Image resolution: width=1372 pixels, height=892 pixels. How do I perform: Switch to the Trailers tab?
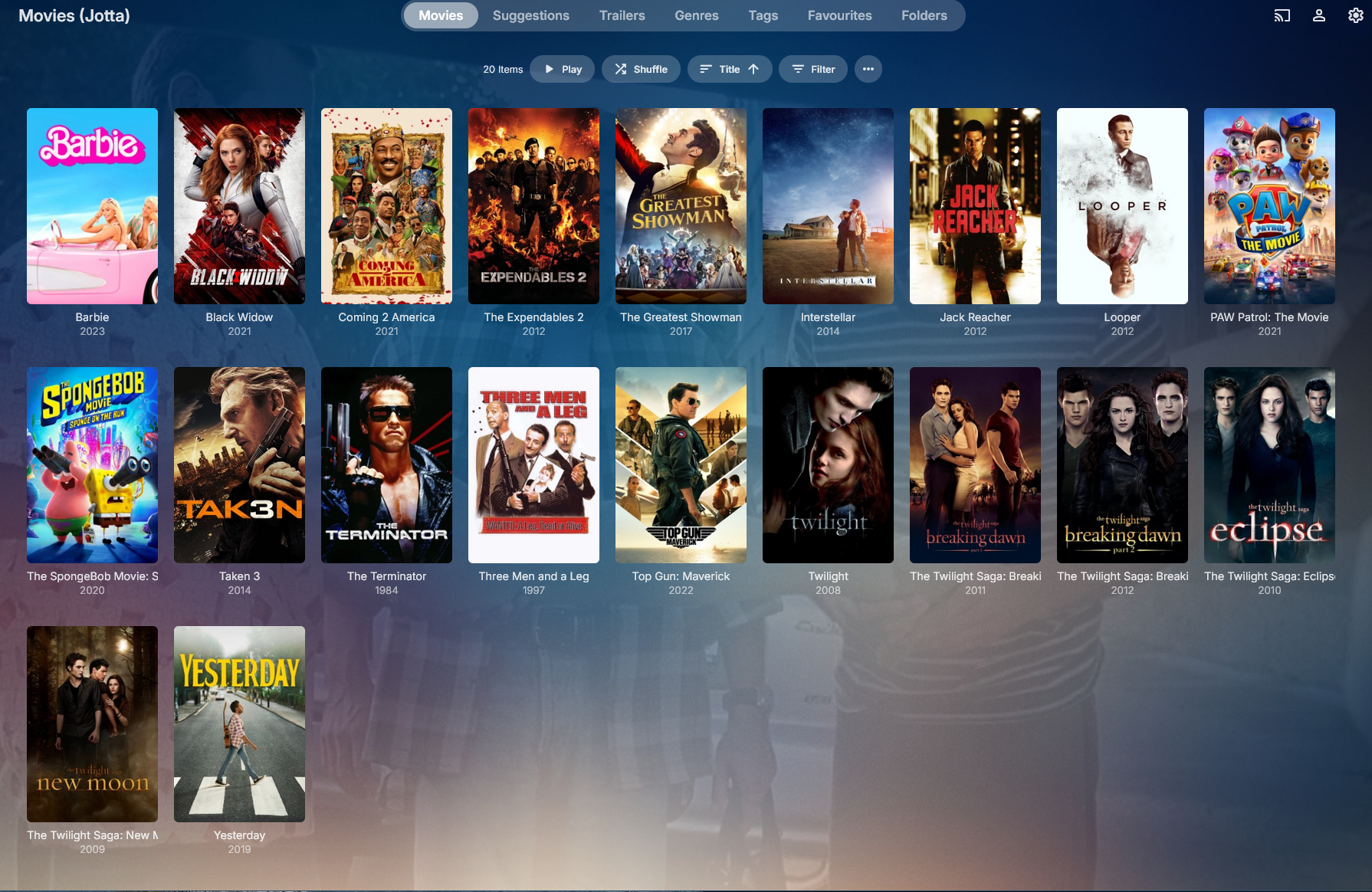622,15
